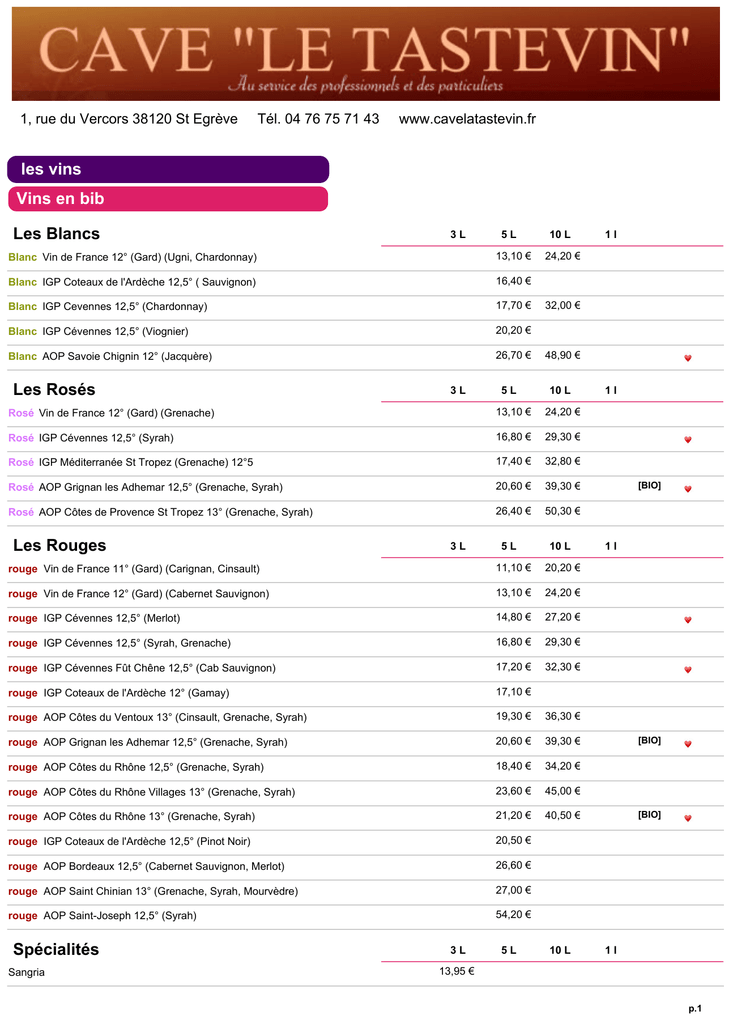
Task: Click the Cave Le Tastevin header banner
Action: pos(366,54)
